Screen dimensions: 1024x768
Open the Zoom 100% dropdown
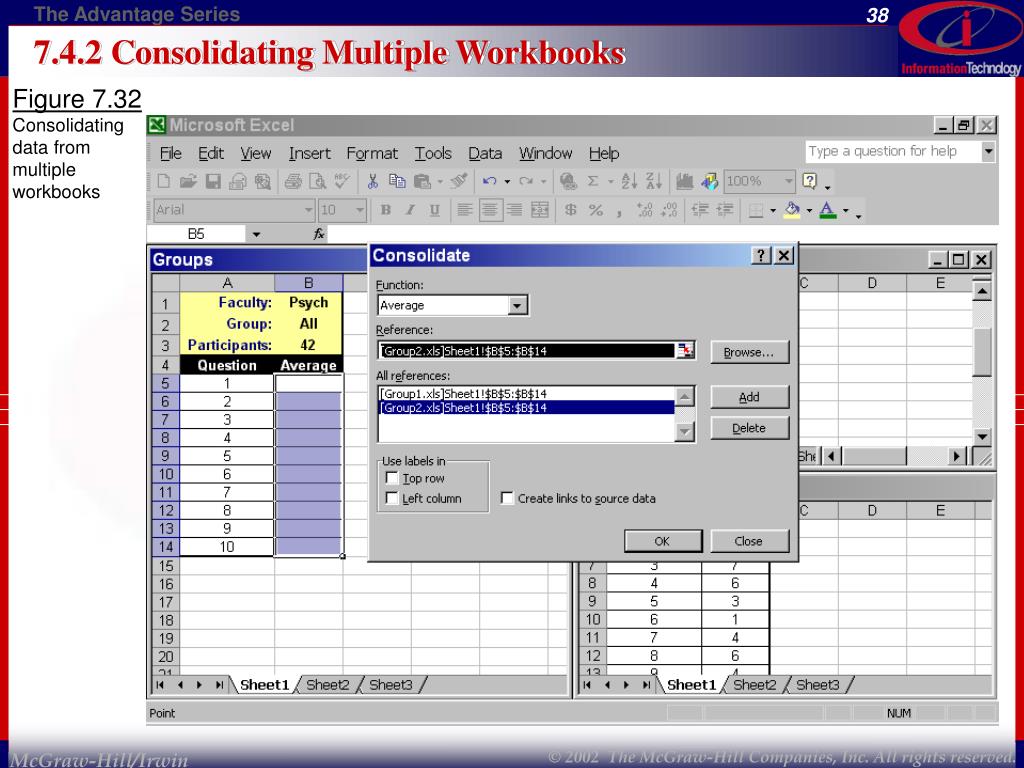pyautogui.click(x=788, y=181)
